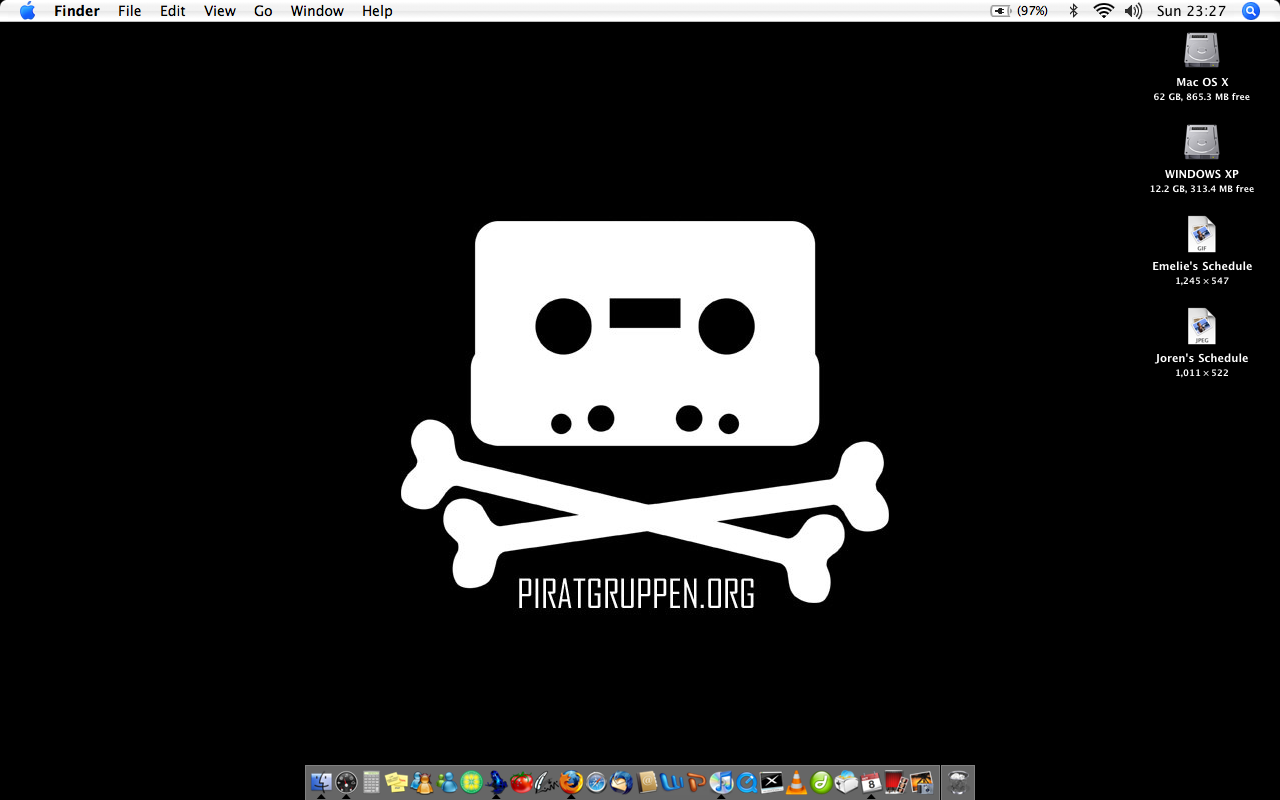The height and width of the screenshot is (800, 1280).
Task: Open the Wi-Fi AirPort status menu
Action: tap(1104, 11)
